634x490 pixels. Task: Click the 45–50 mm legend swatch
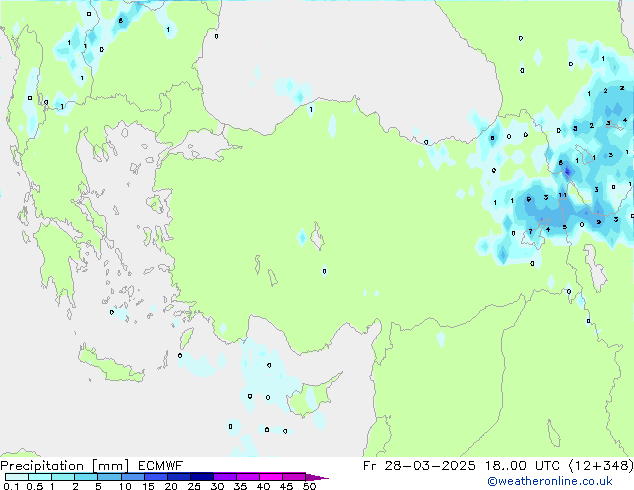pyautogui.click(x=293, y=477)
